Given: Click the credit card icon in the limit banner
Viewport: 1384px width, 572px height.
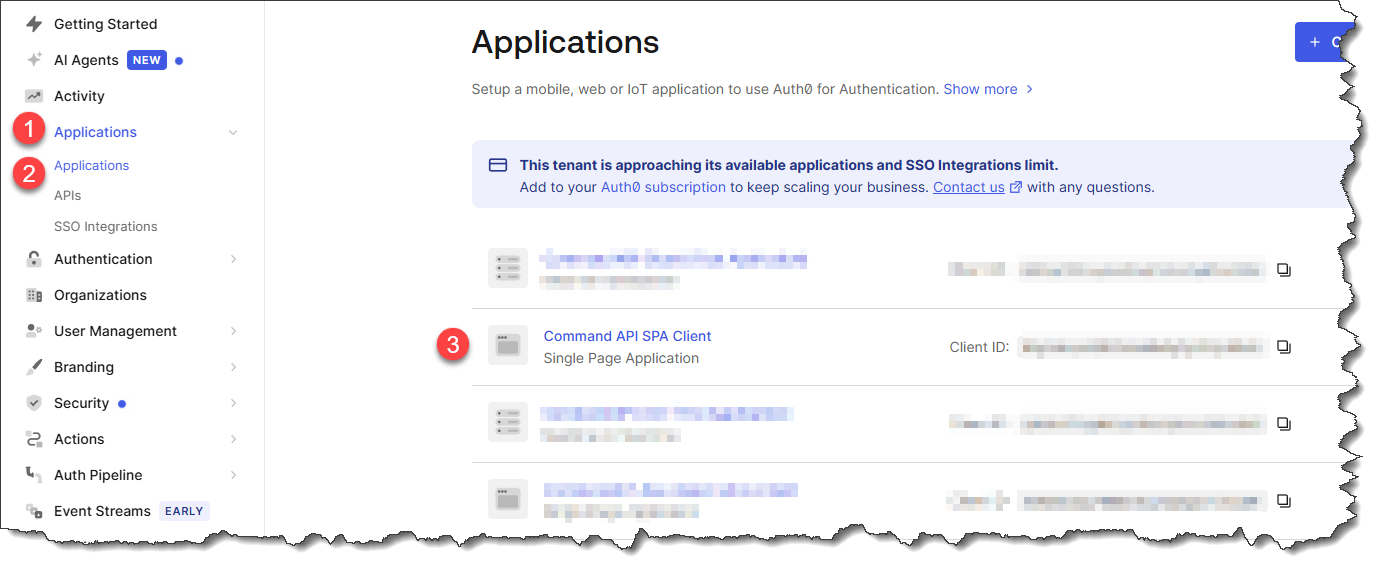Looking at the screenshot, I should coord(498,165).
